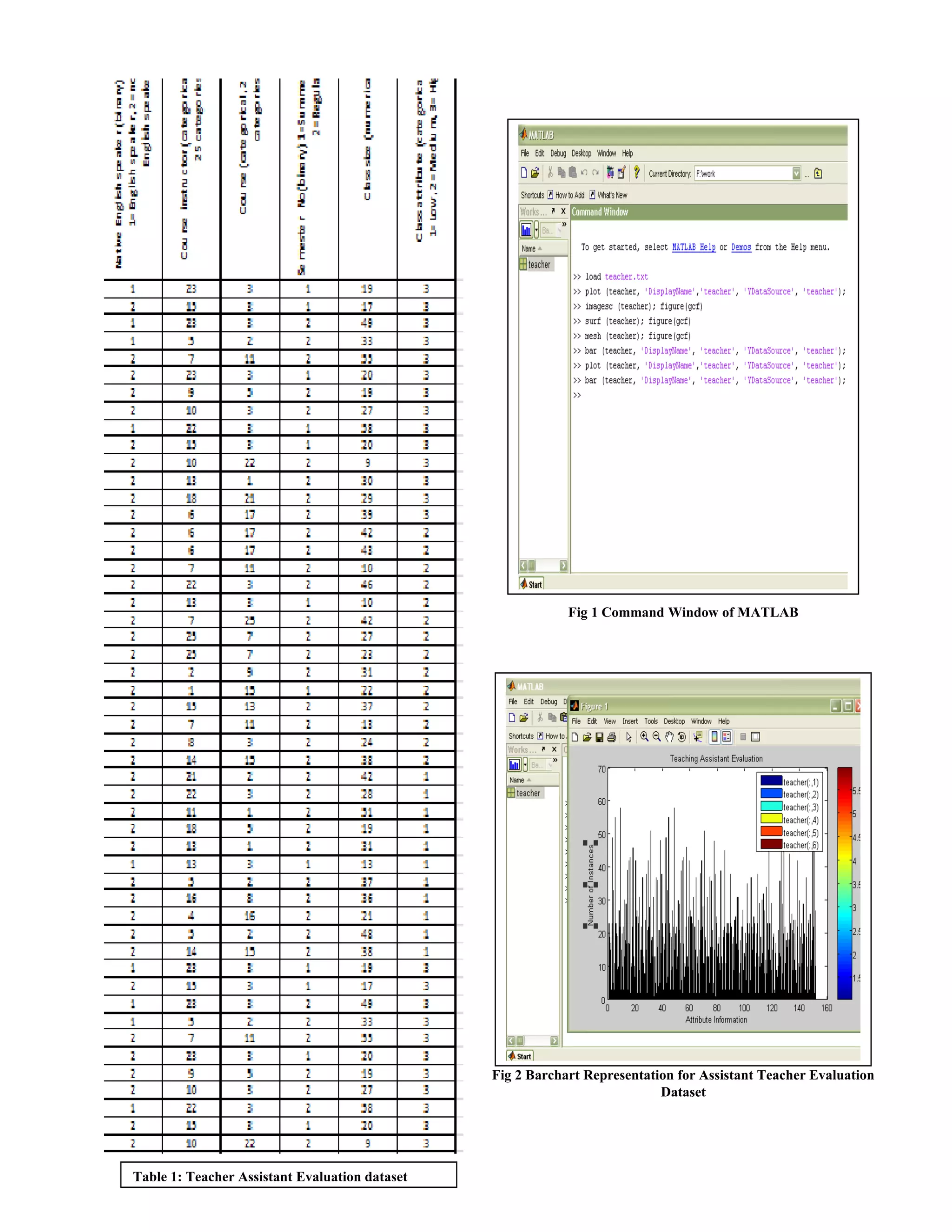Click Print icon in Figure 1 toolbar

coord(611,737)
